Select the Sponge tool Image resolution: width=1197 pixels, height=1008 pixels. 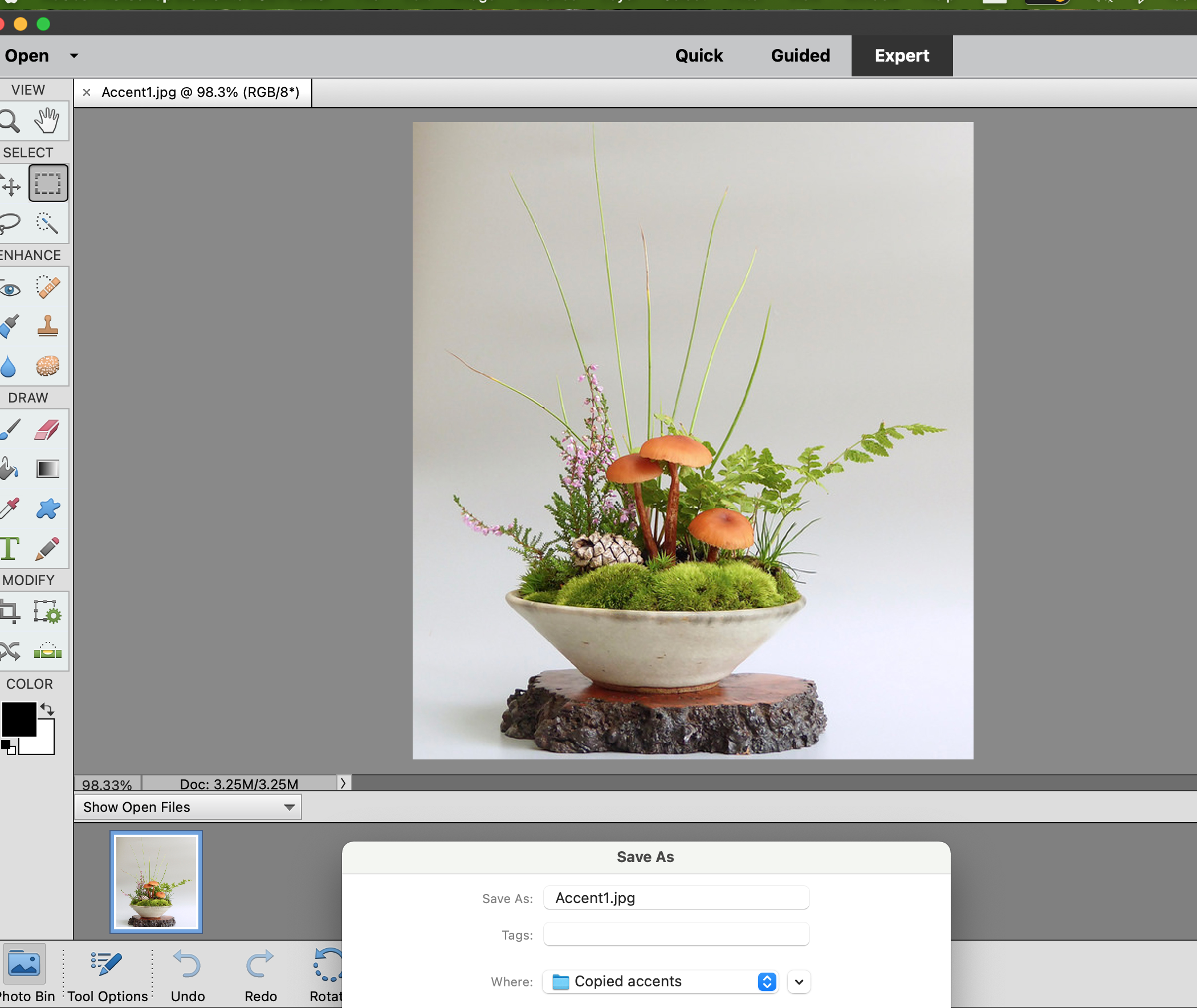click(x=48, y=365)
